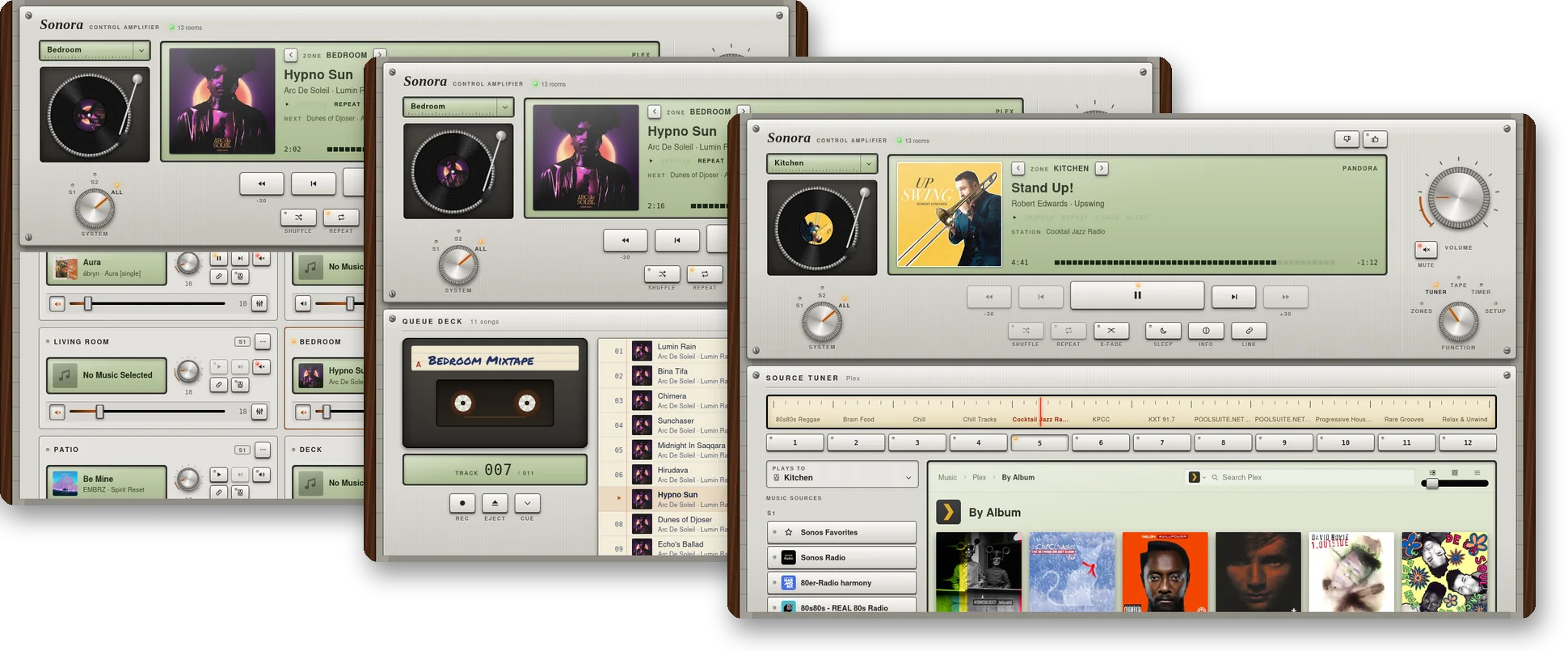Screen dimensions: 1568x651
Task: Open track Info in Kitchen window
Action: (1206, 331)
